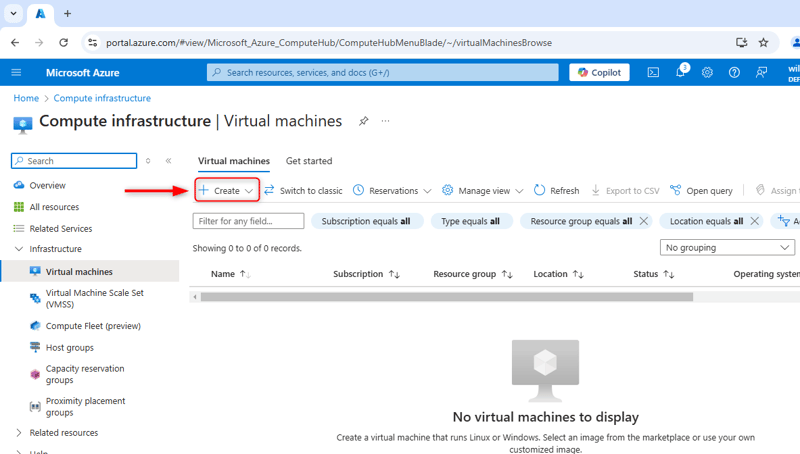This screenshot has width=800, height=454.
Task: Open portal settings gear
Action: point(707,72)
